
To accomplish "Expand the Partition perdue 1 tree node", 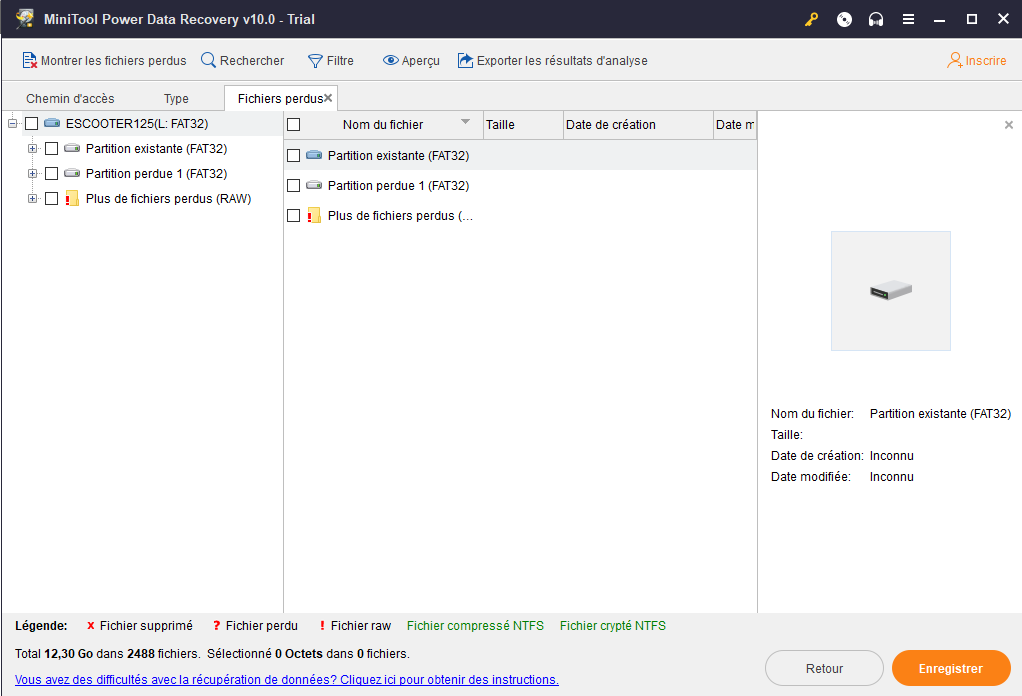I will pyautogui.click(x=32, y=173).
